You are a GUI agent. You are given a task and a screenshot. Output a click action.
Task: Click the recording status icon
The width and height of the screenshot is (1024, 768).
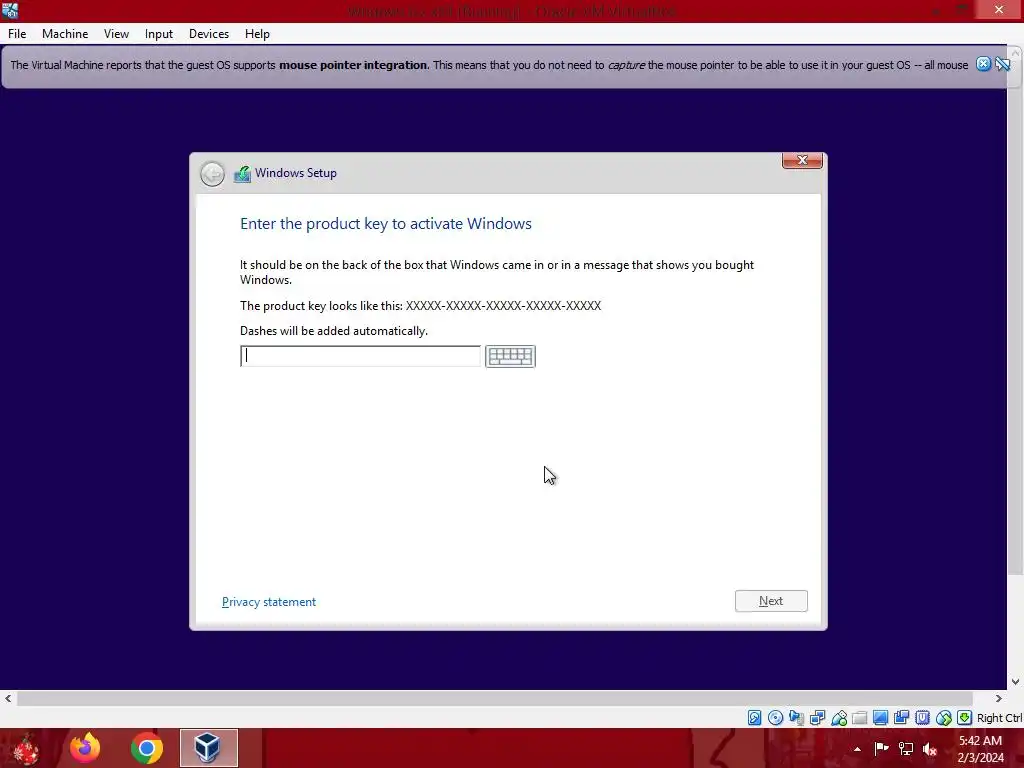[x=901, y=718]
